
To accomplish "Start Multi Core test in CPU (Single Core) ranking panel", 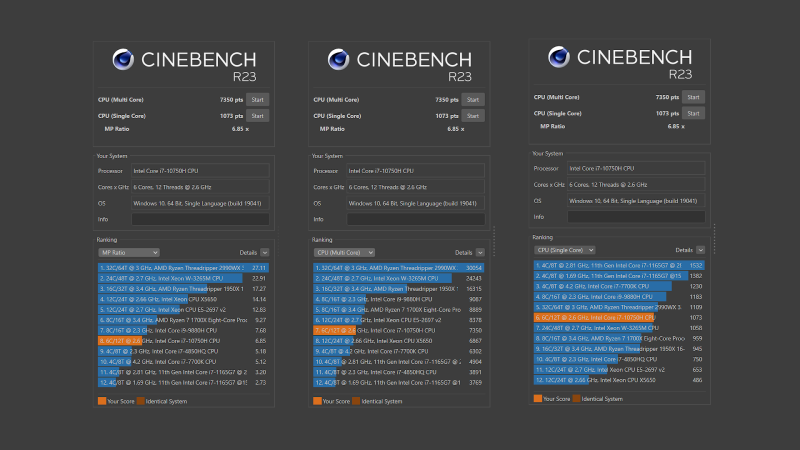I will point(693,97).
